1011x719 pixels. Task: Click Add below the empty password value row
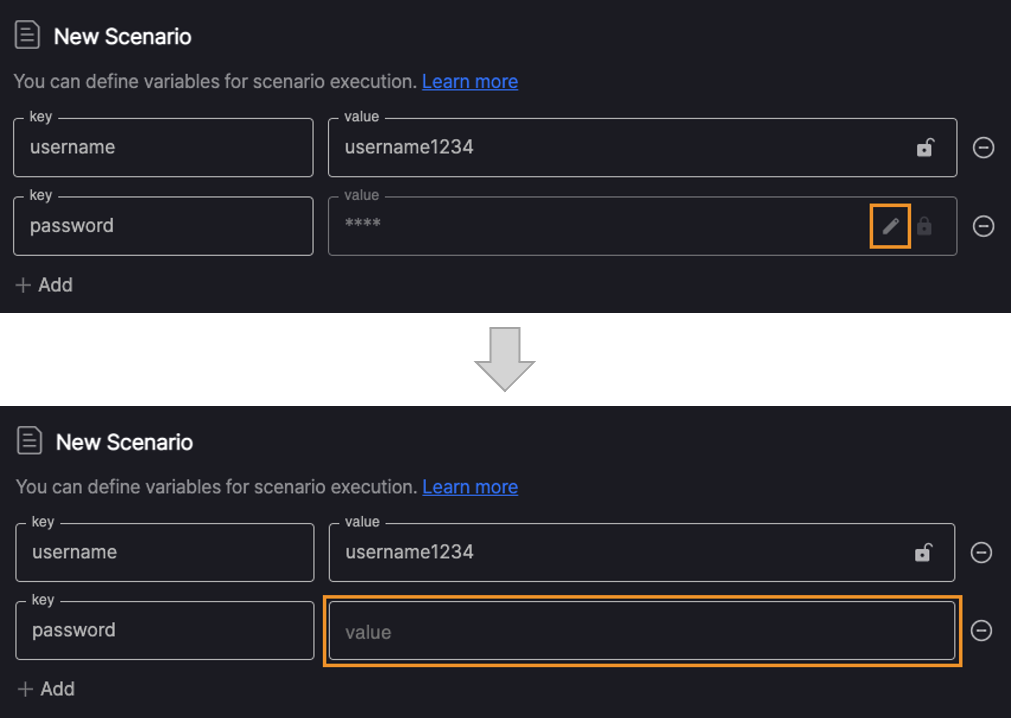(46, 689)
